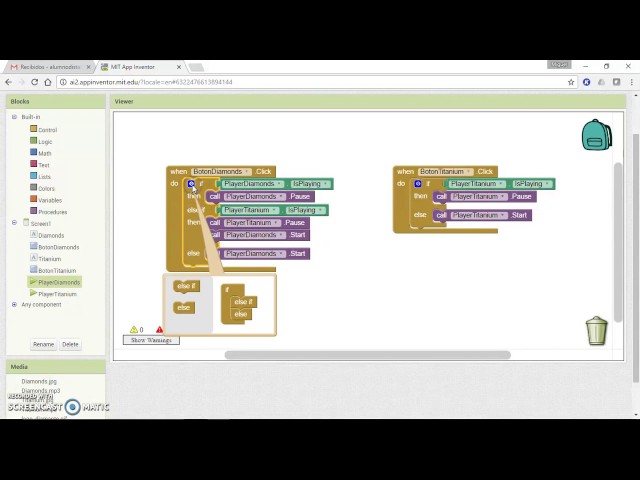640x480 pixels.
Task: Click the browser home button
Action: 48,82
